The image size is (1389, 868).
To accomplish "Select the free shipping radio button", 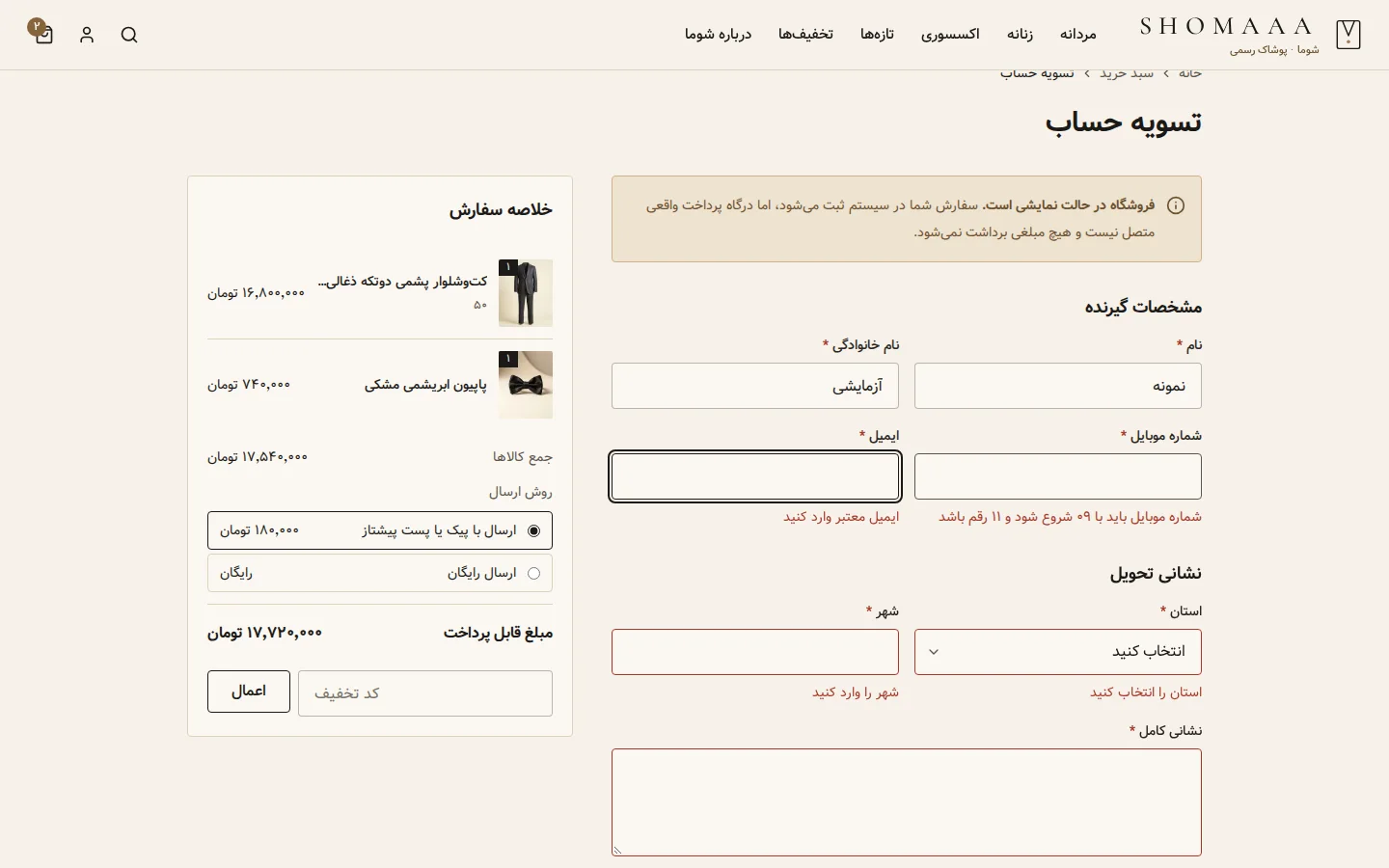I will click(x=533, y=573).
